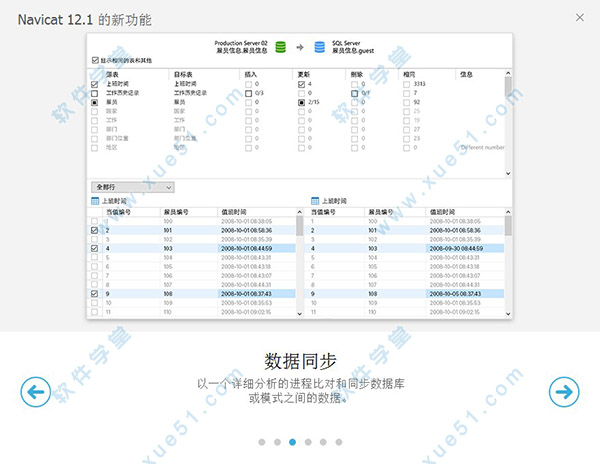
Task: Jump to the fifth pagination dot
Action: click(x=323, y=442)
